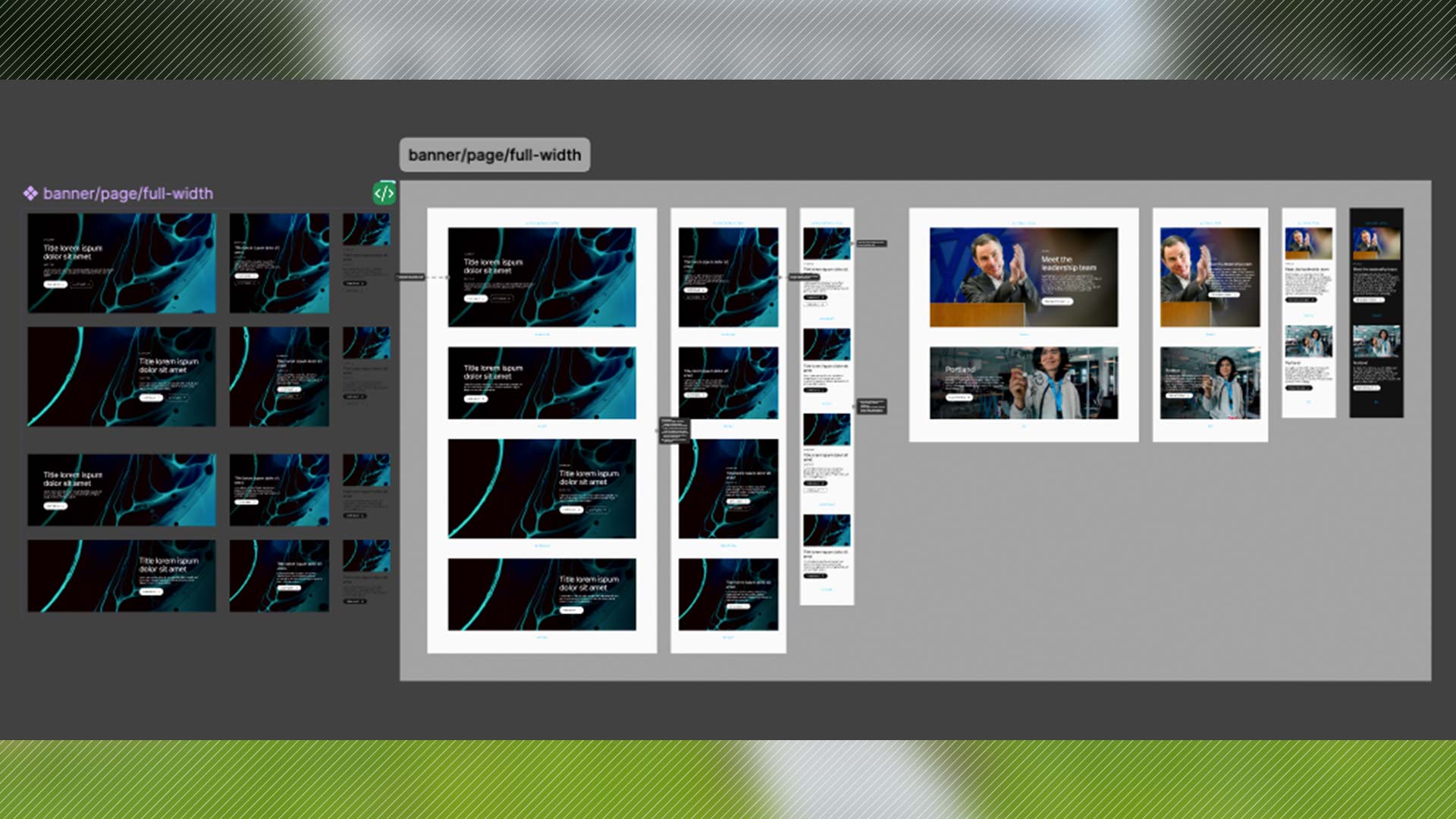Select the tablet Portland banner

[x=1210, y=383]
